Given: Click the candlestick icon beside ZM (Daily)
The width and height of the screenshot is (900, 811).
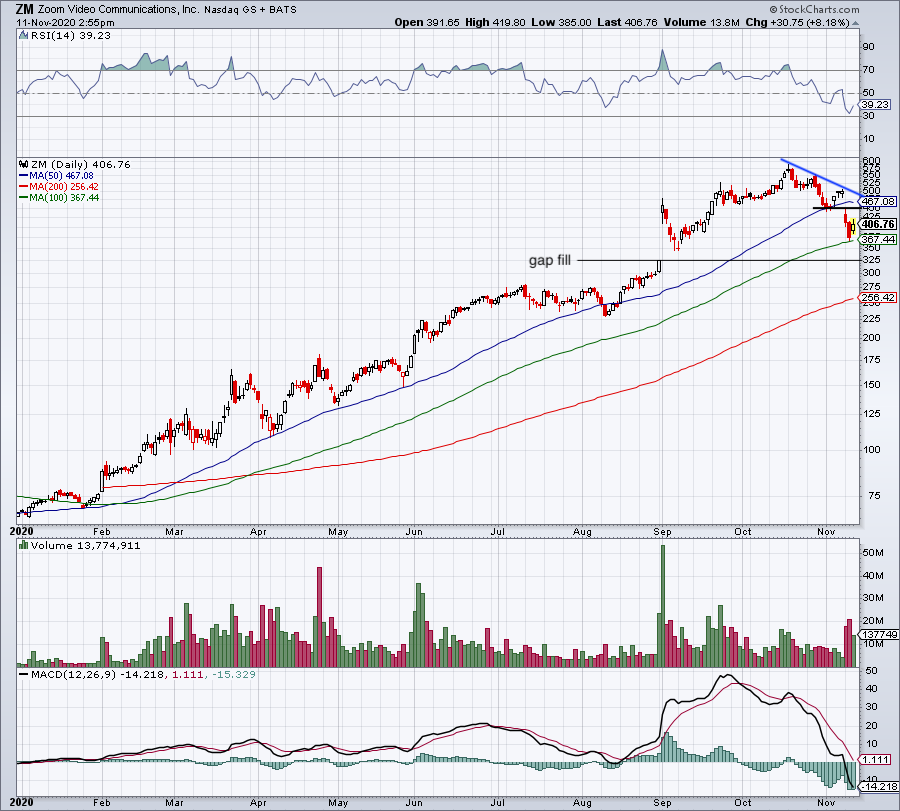Looking at the screenshot, I should pos(24,164).
